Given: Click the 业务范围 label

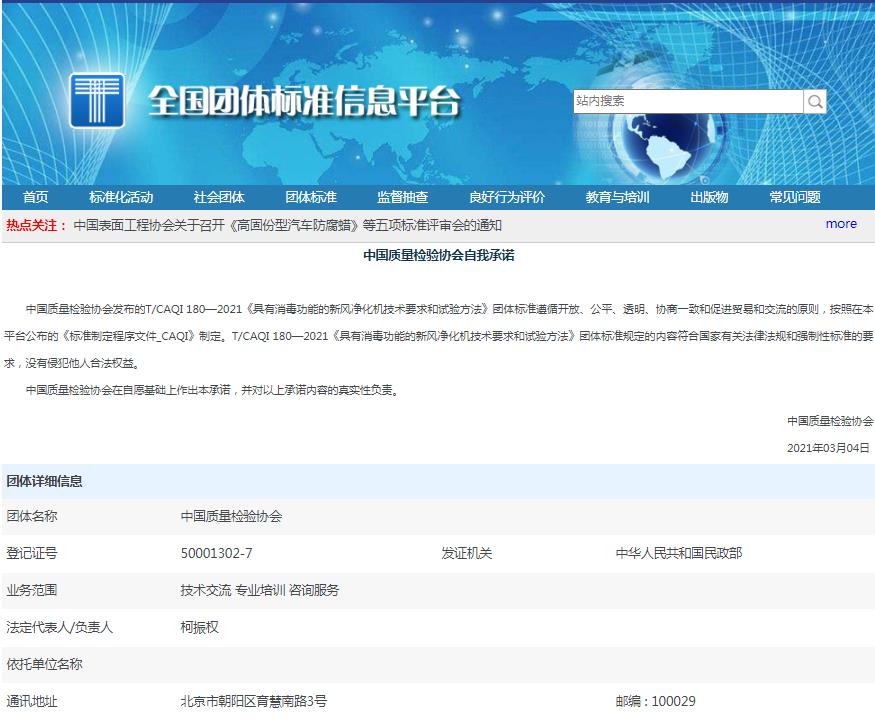Looking at the screenshot, I should pyautogui.click(x=32, y=590).
